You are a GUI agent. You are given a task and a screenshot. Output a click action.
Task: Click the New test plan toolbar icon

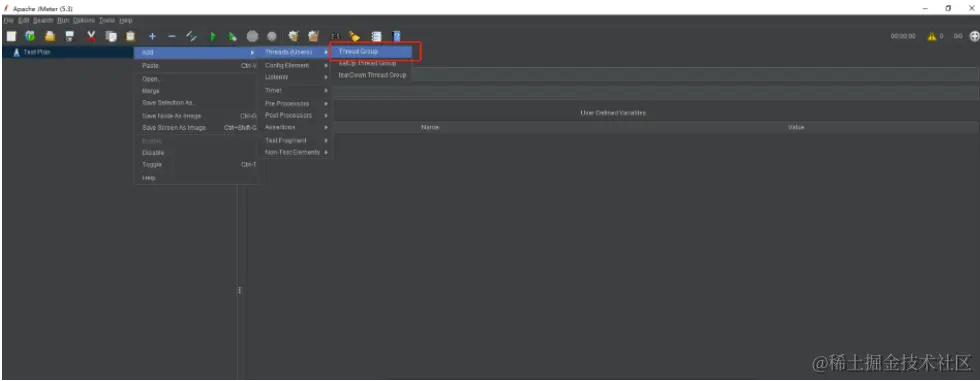(11, 36)
